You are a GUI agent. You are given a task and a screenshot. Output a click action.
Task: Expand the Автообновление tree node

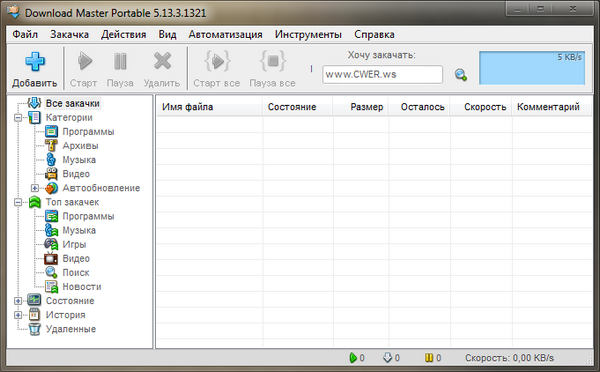tap(34, 188)
